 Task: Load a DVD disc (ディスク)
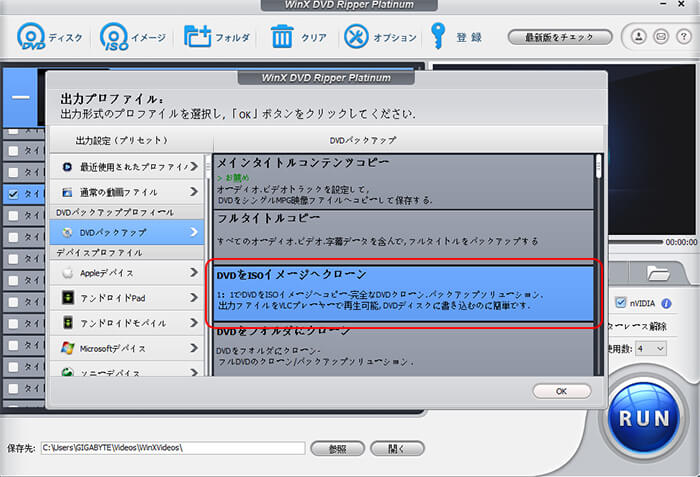click(49, 37)
